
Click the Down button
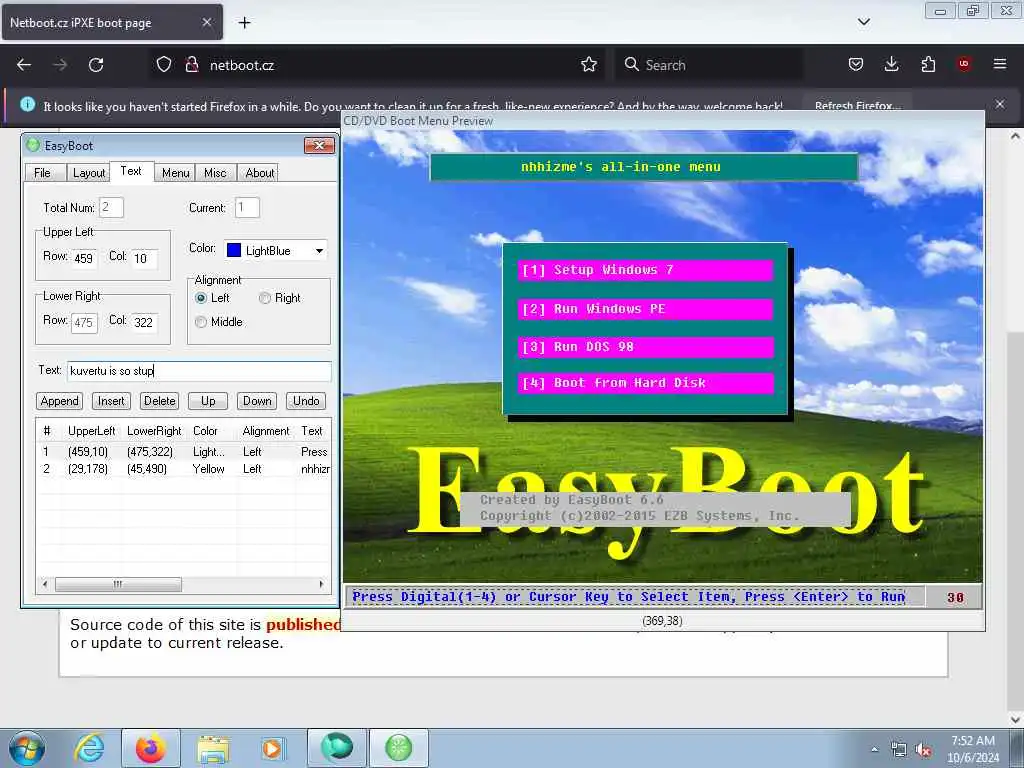[x=257, y=401]
